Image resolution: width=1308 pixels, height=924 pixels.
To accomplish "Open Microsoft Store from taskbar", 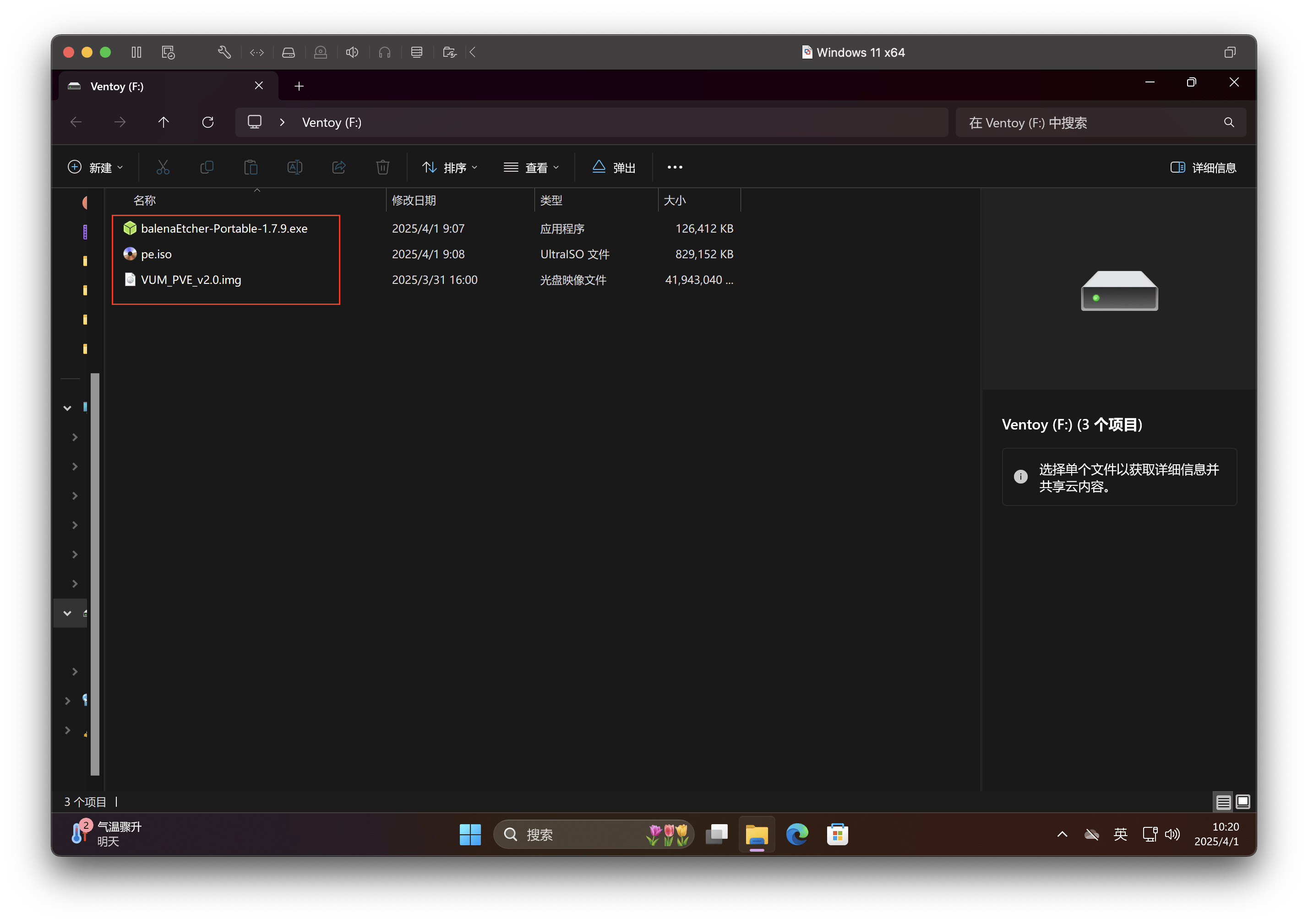I will click(838, 835).
